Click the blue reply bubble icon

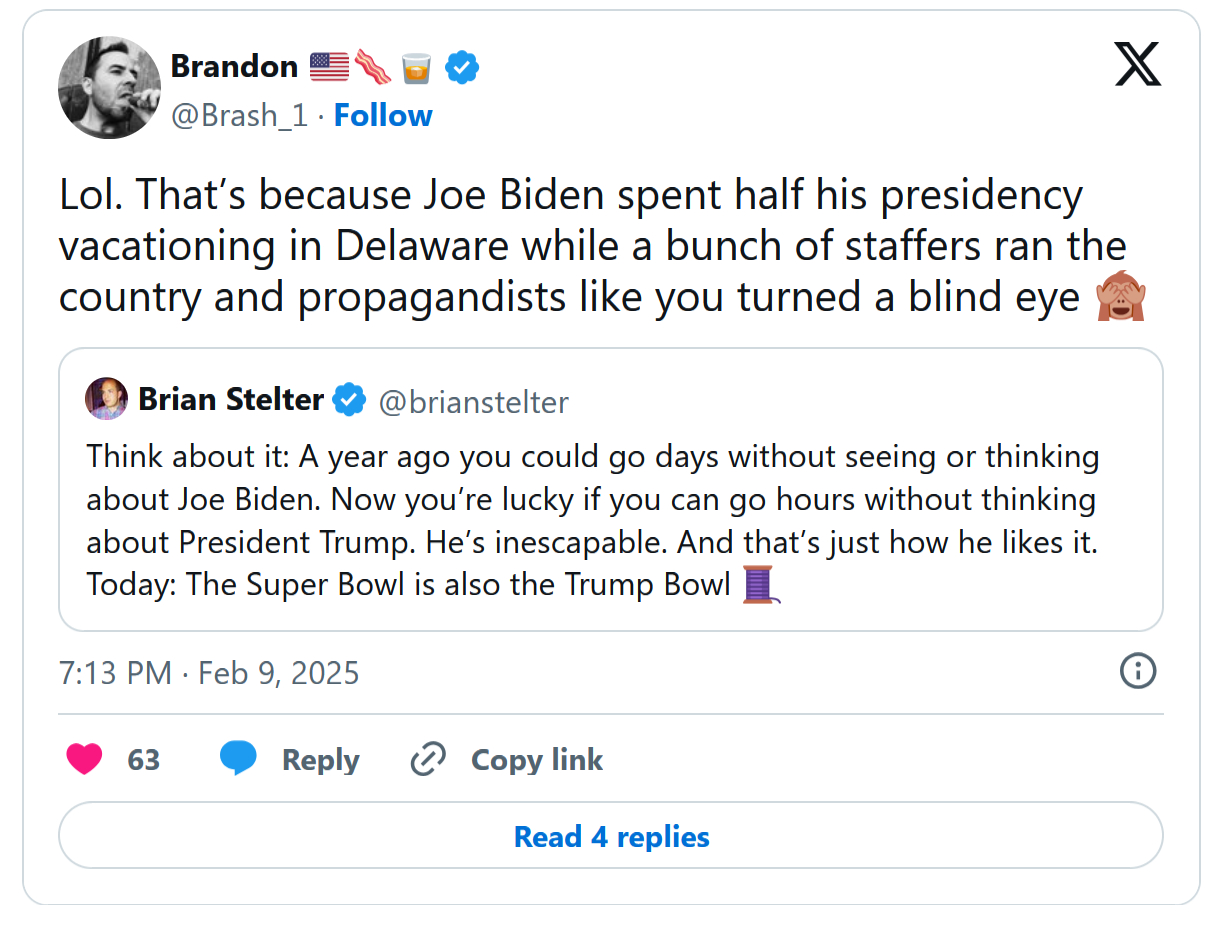pyautogui.click(x=238, y=760)
